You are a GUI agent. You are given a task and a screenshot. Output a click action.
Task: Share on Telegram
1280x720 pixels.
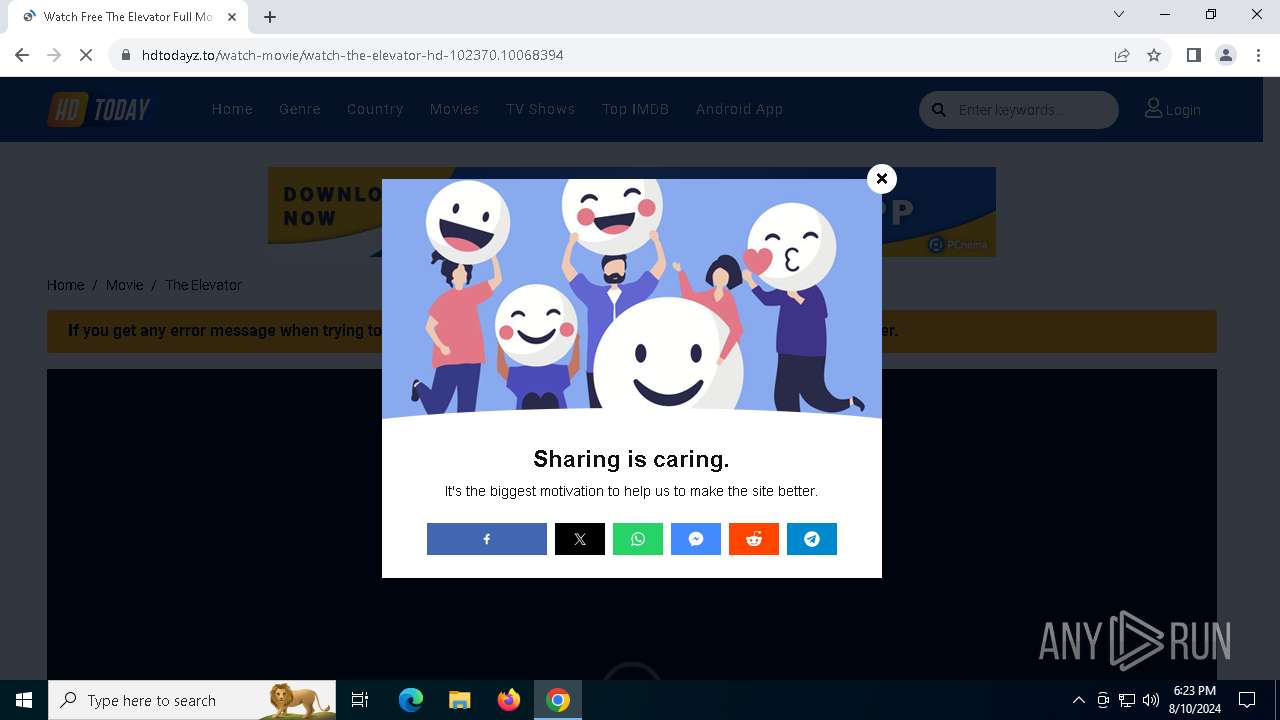click(x=812, y=539)
